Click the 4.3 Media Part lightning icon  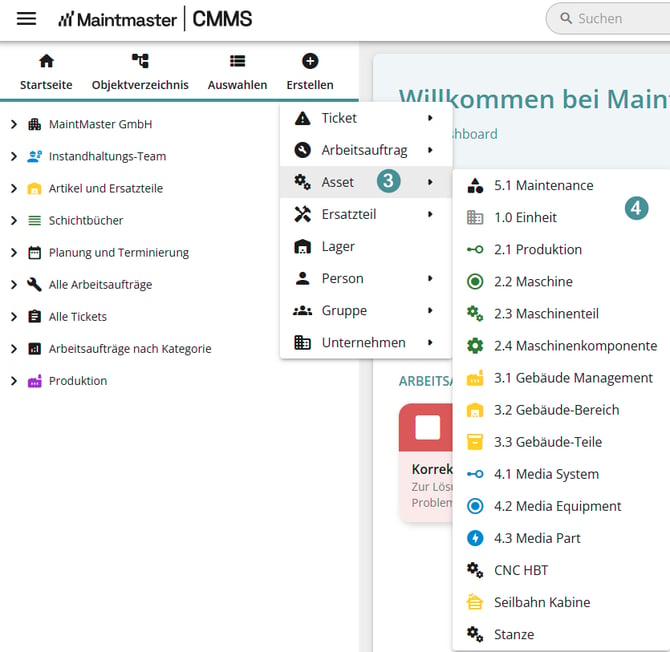pyautogui.click(x=475, y=538)
